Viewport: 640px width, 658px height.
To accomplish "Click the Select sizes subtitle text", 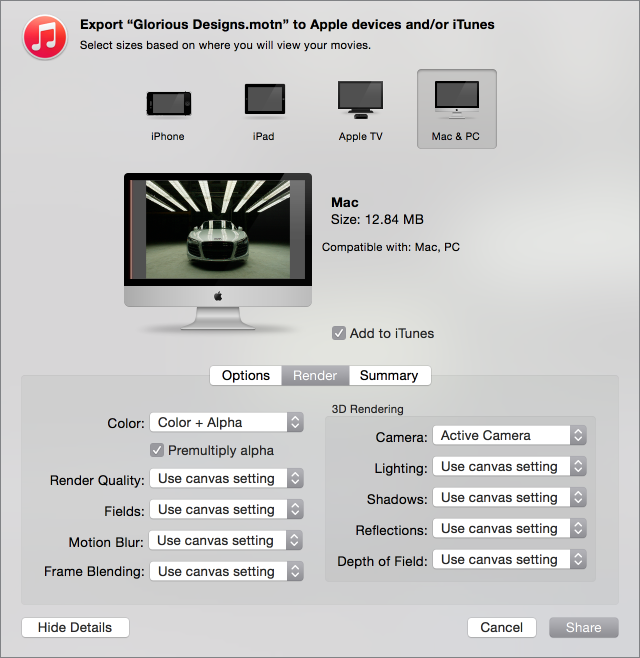I will click(x=225, y=45).
